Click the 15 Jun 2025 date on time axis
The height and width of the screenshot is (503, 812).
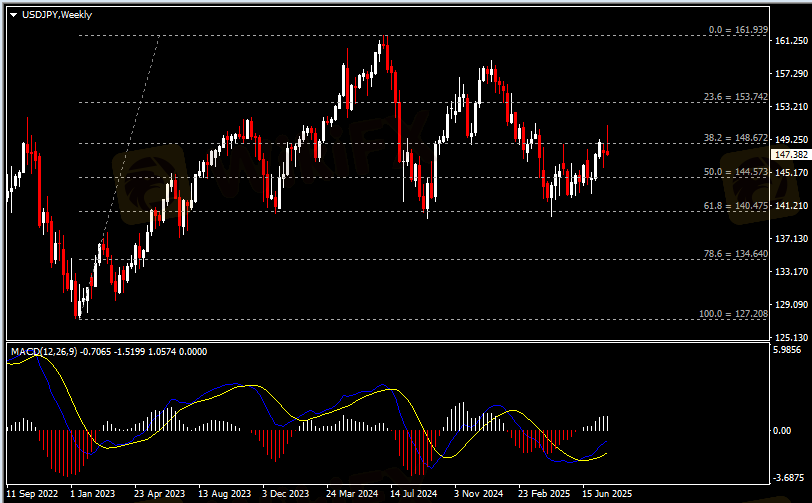[x=606, y=494]
